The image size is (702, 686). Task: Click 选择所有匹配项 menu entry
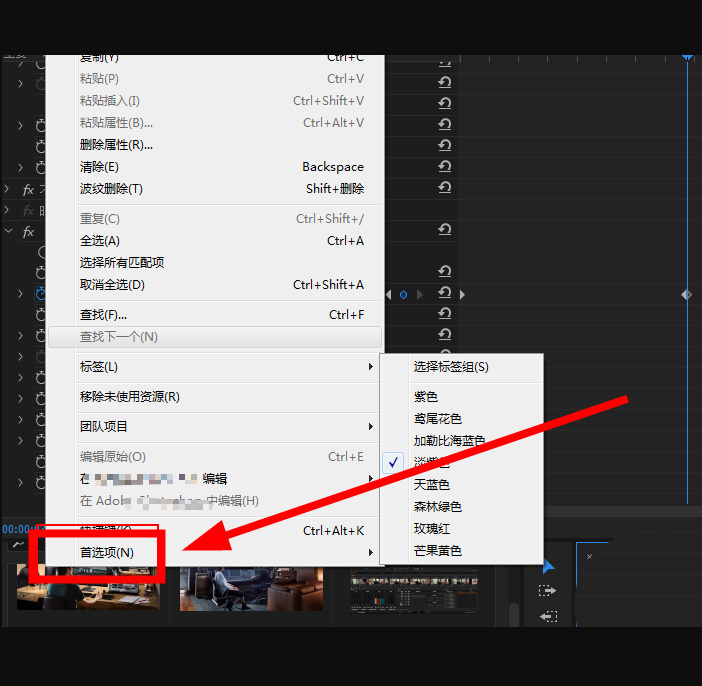(215, 263)
